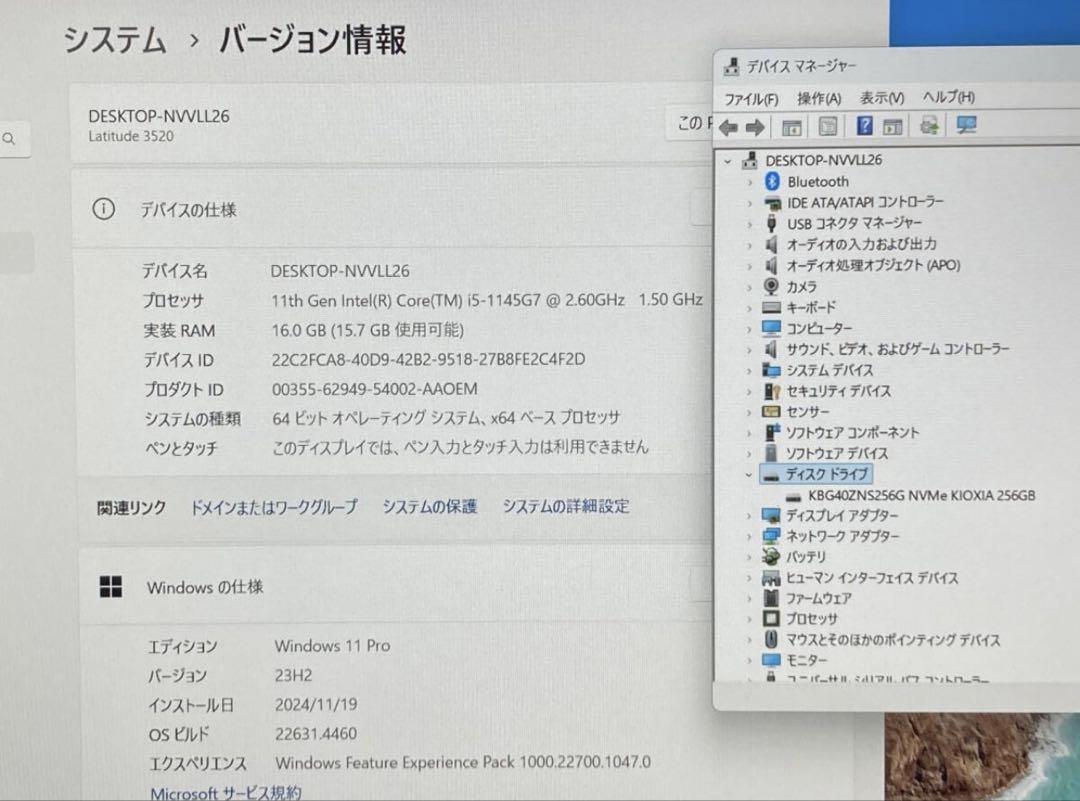Click the RAM value 16.0 GB
The width and height of the screenshot is (1080, 801).
coord(368,331)
